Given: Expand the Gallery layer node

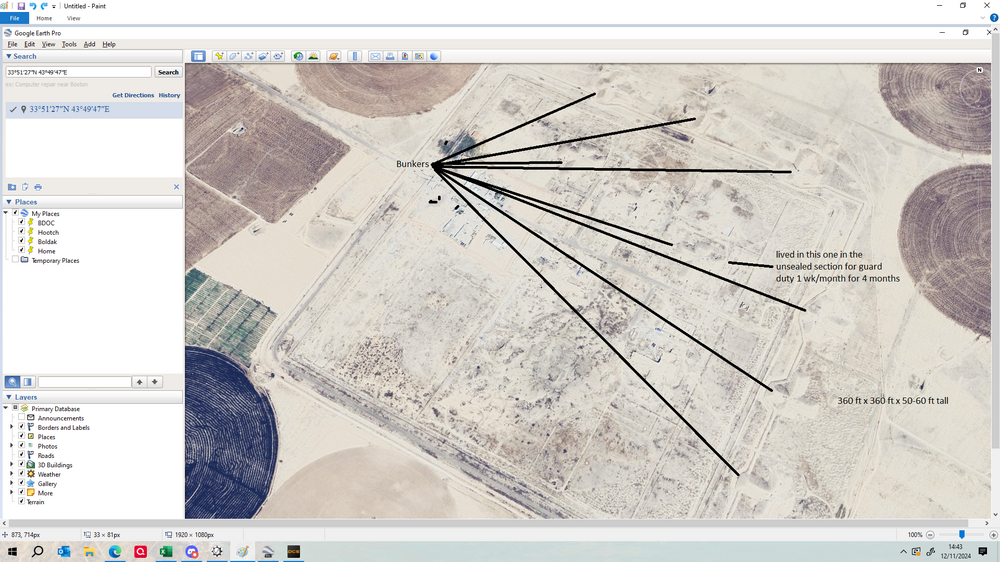Looking at the screenshot, I should coord(11,484).
